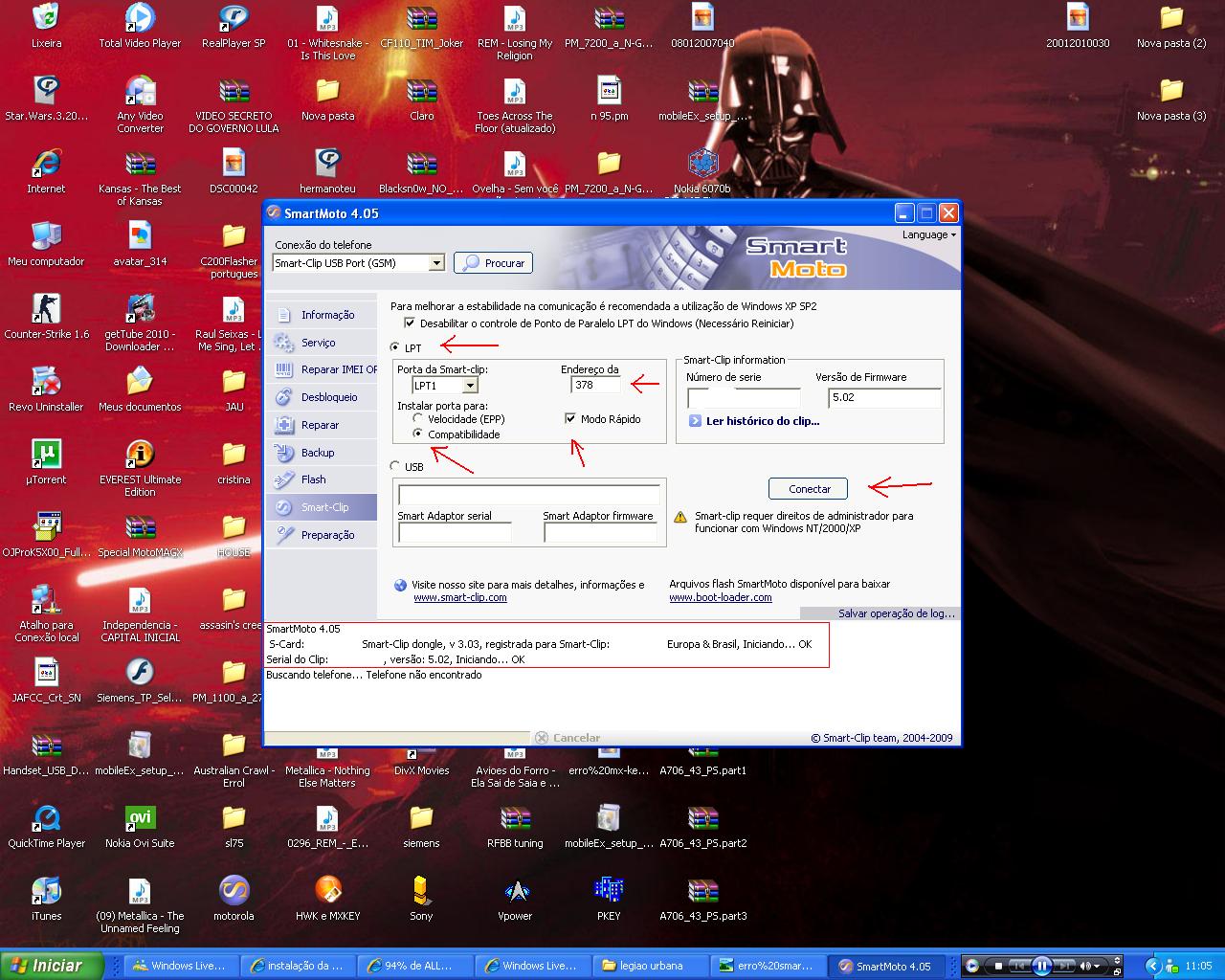Pause playback in the taskbar media player

(x=1042, y=966)
